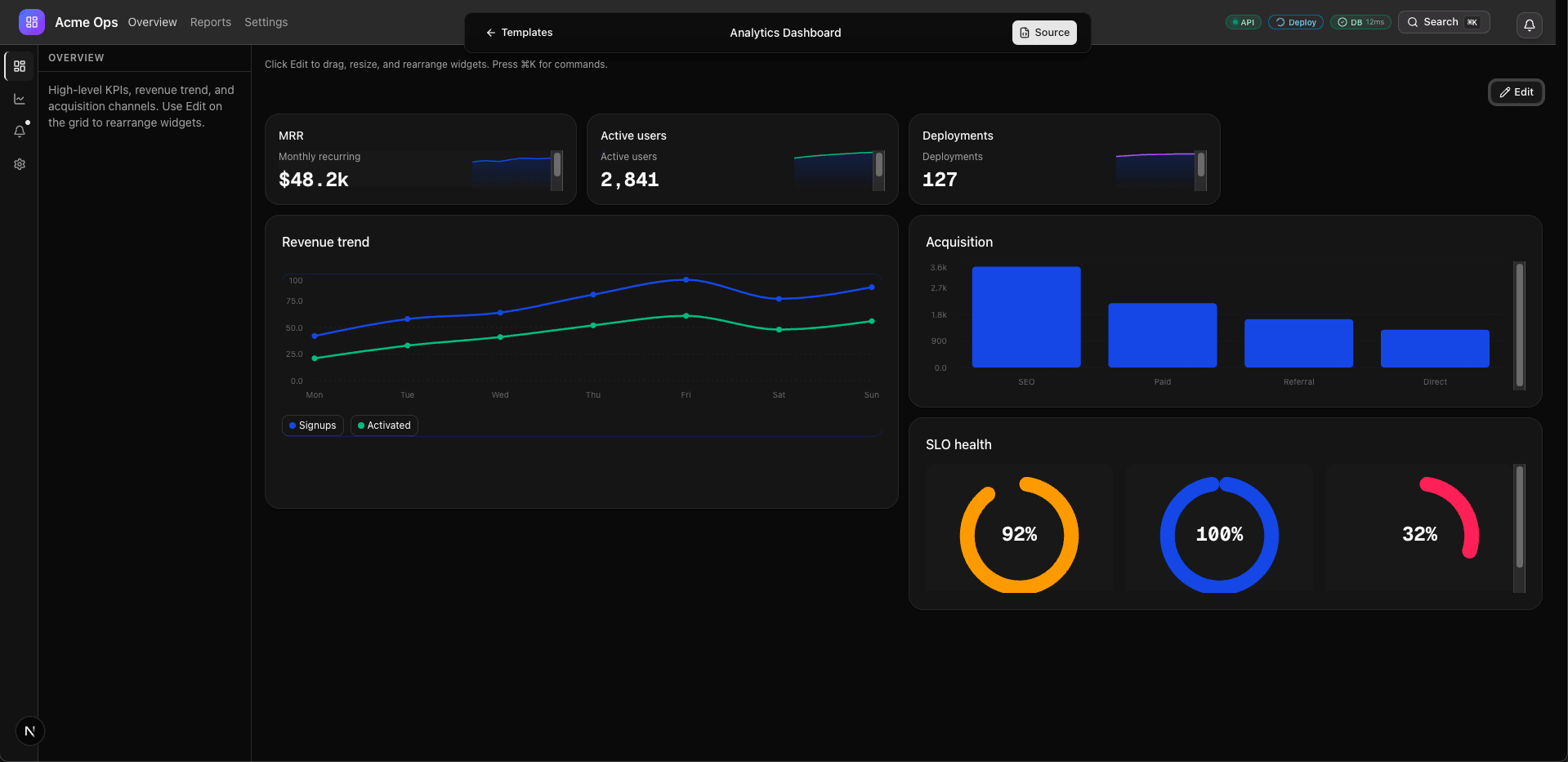Click the Deployments card scrollbar handle

[1201, 165]
